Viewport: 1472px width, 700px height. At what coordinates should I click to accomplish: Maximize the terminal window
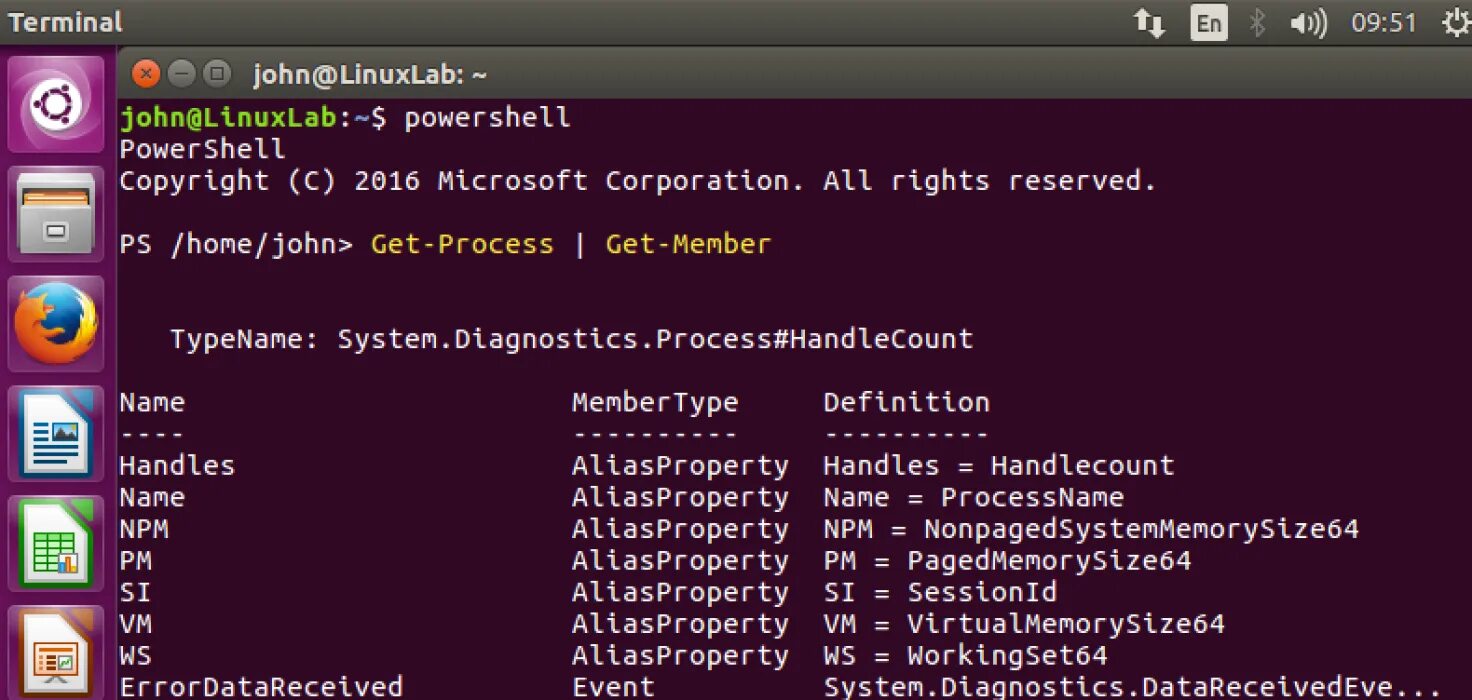tap(216, 74)
